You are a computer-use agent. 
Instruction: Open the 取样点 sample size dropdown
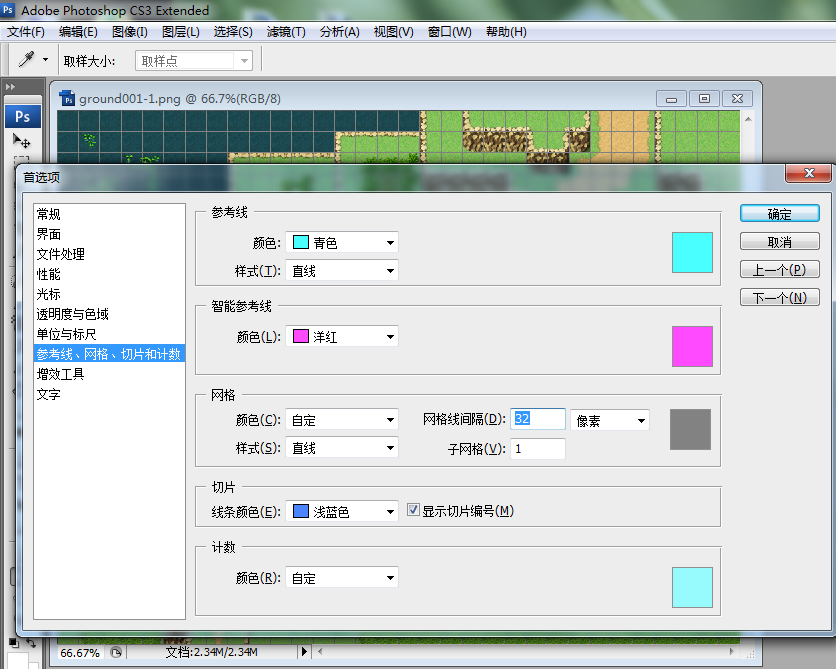pyautogui.click(x=194, y=61)
